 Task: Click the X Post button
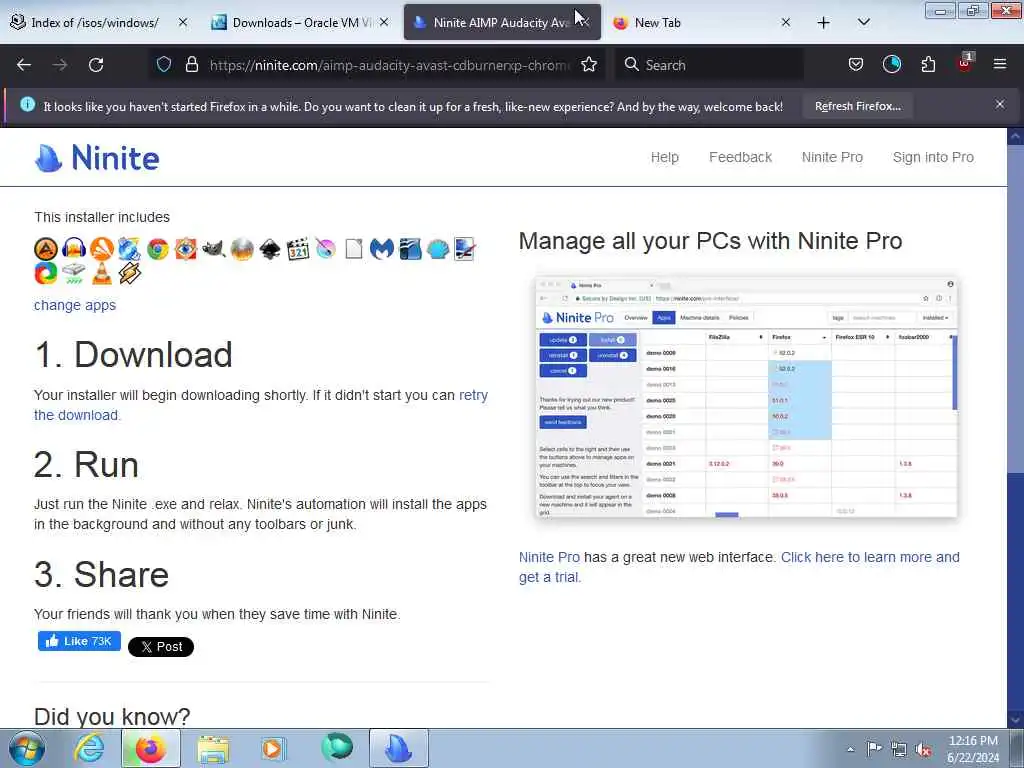pos(161,647)
